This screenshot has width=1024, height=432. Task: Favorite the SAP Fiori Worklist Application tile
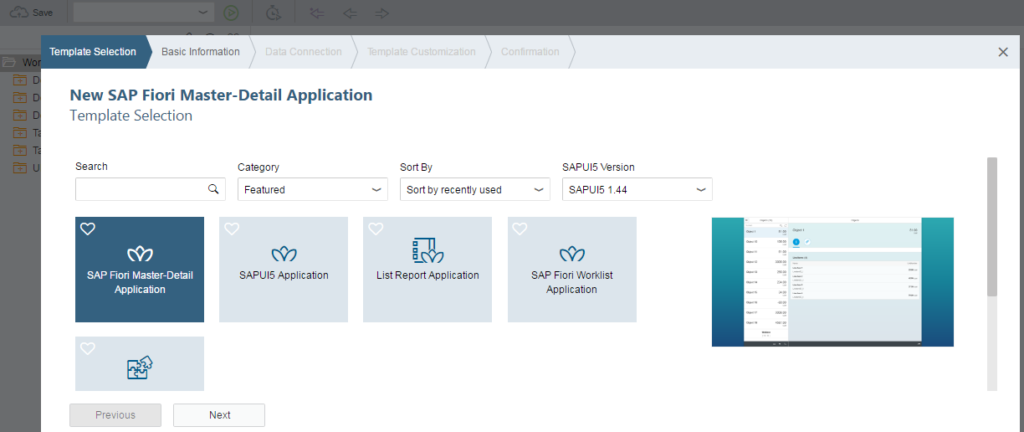520,228
